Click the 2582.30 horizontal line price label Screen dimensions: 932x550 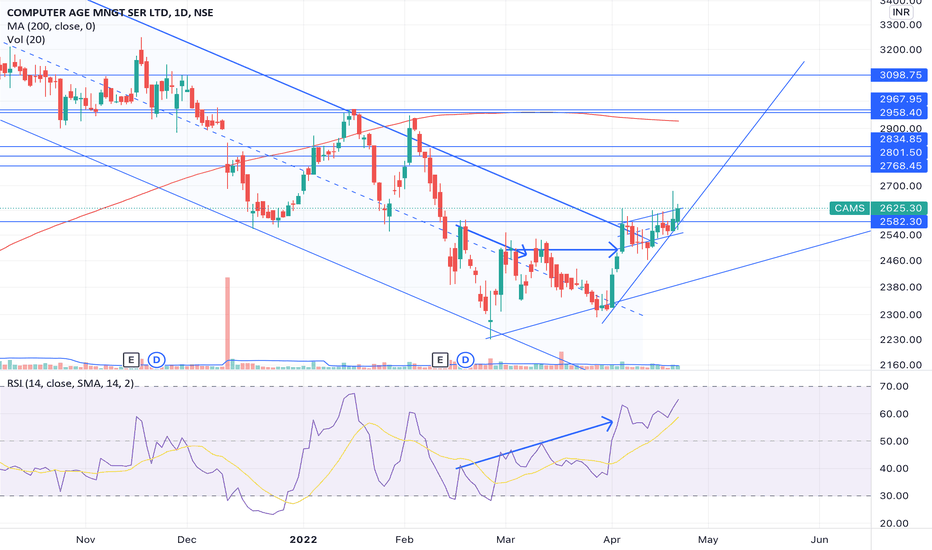900,221
